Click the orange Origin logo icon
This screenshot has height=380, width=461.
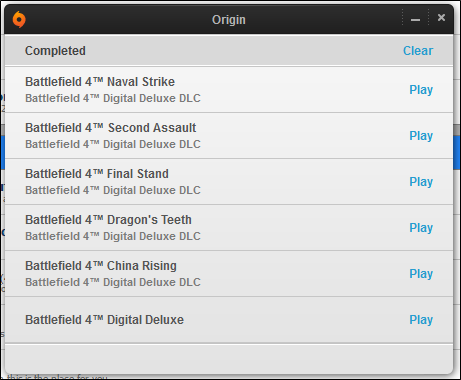click(19, 19)
